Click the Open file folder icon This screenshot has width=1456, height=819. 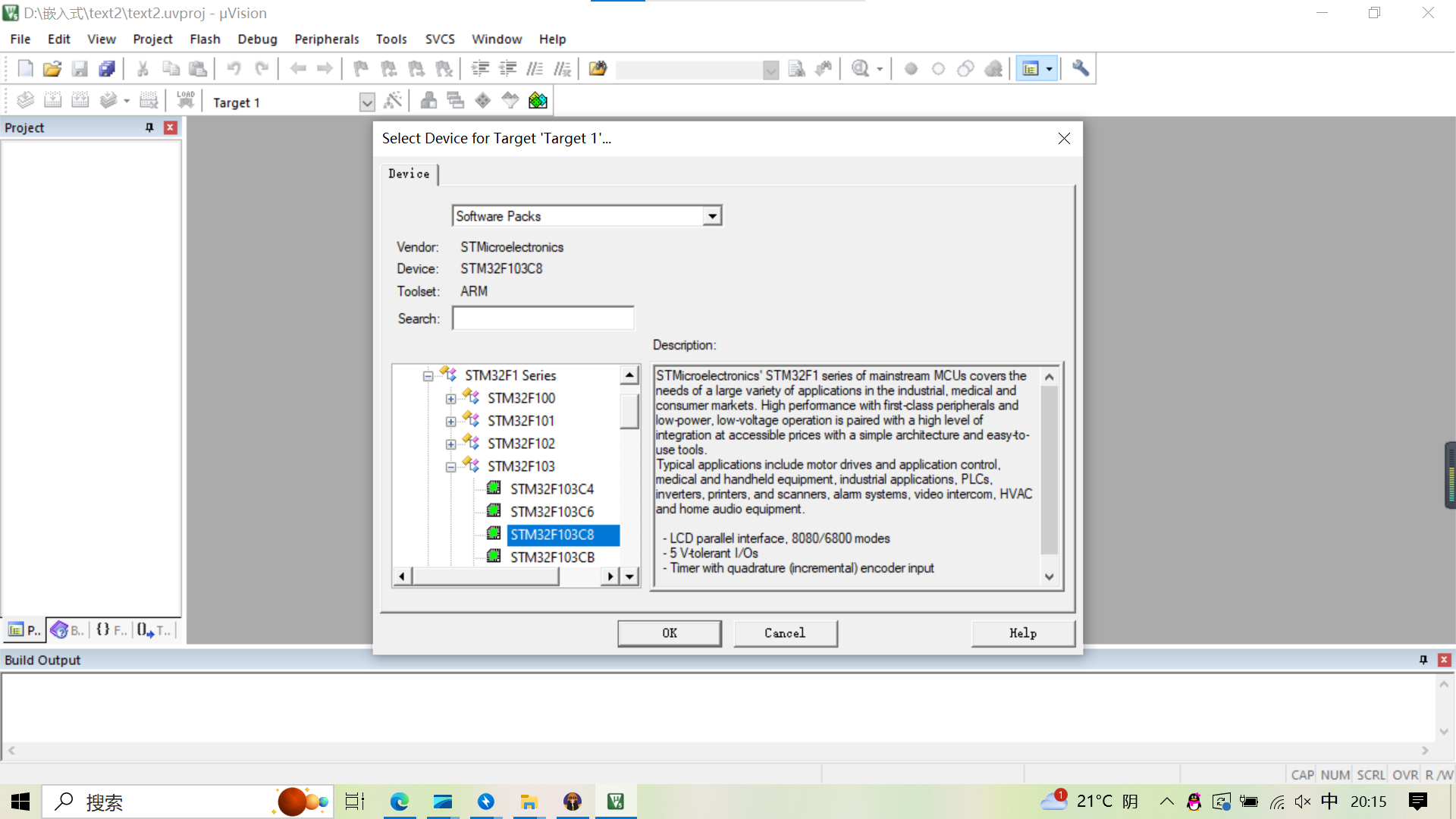coord(52,69)
